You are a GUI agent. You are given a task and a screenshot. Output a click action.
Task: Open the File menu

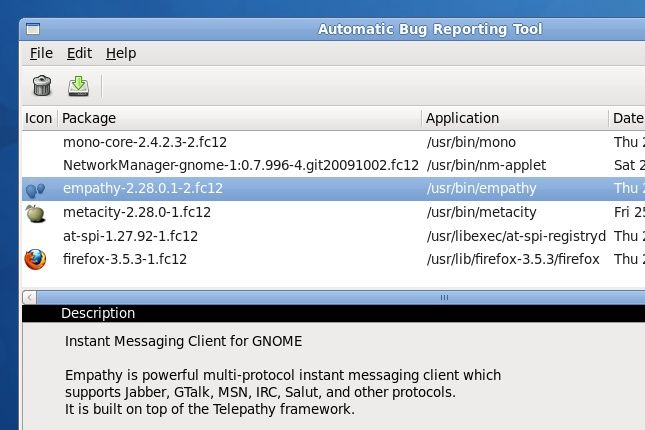coord(41,53)
